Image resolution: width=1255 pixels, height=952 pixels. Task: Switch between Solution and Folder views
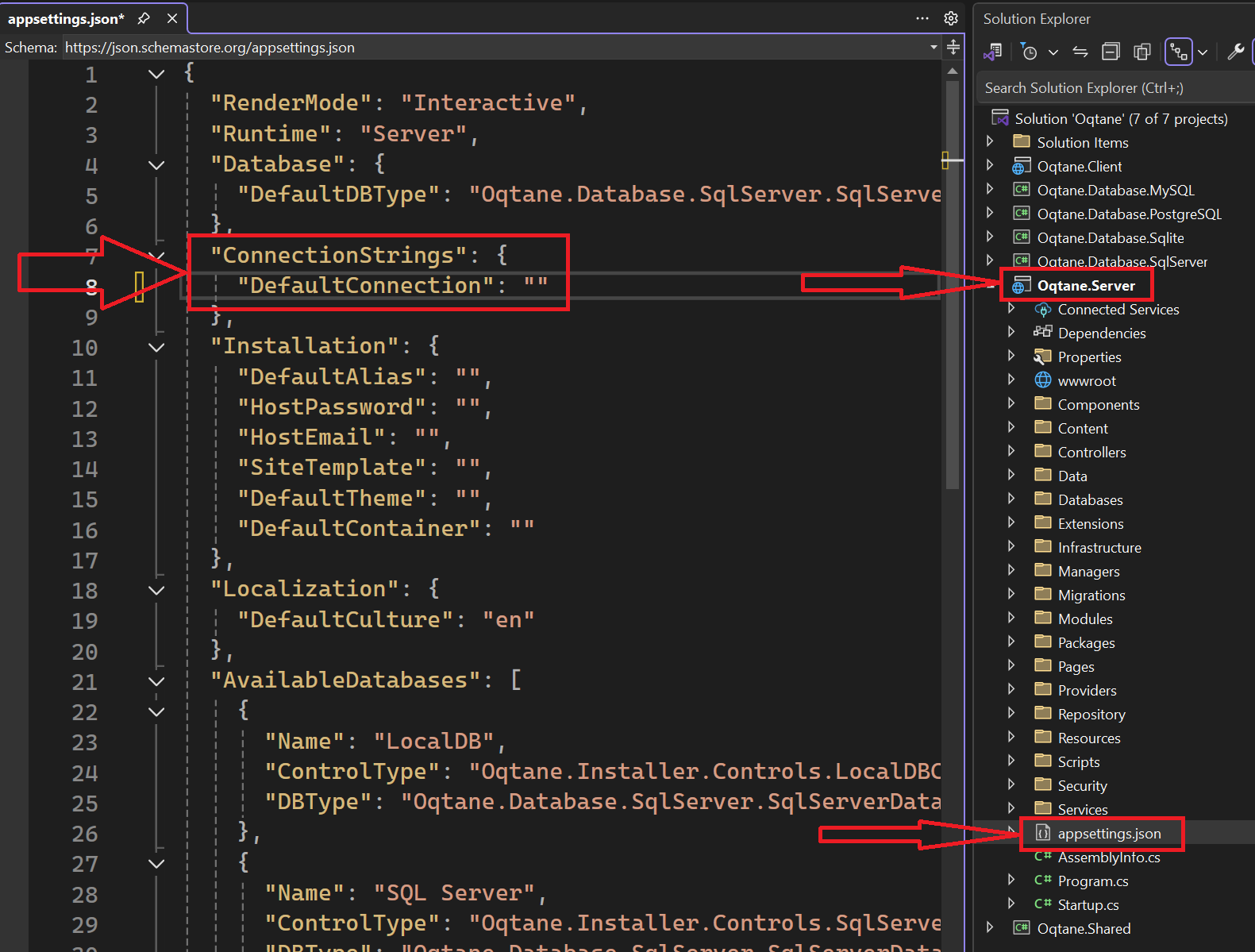pyautogui.click(x=993, y=52)
